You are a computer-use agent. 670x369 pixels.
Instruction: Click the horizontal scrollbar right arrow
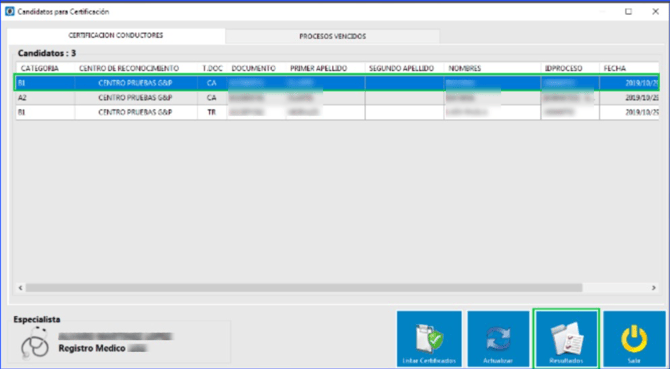tap(654, 288)
